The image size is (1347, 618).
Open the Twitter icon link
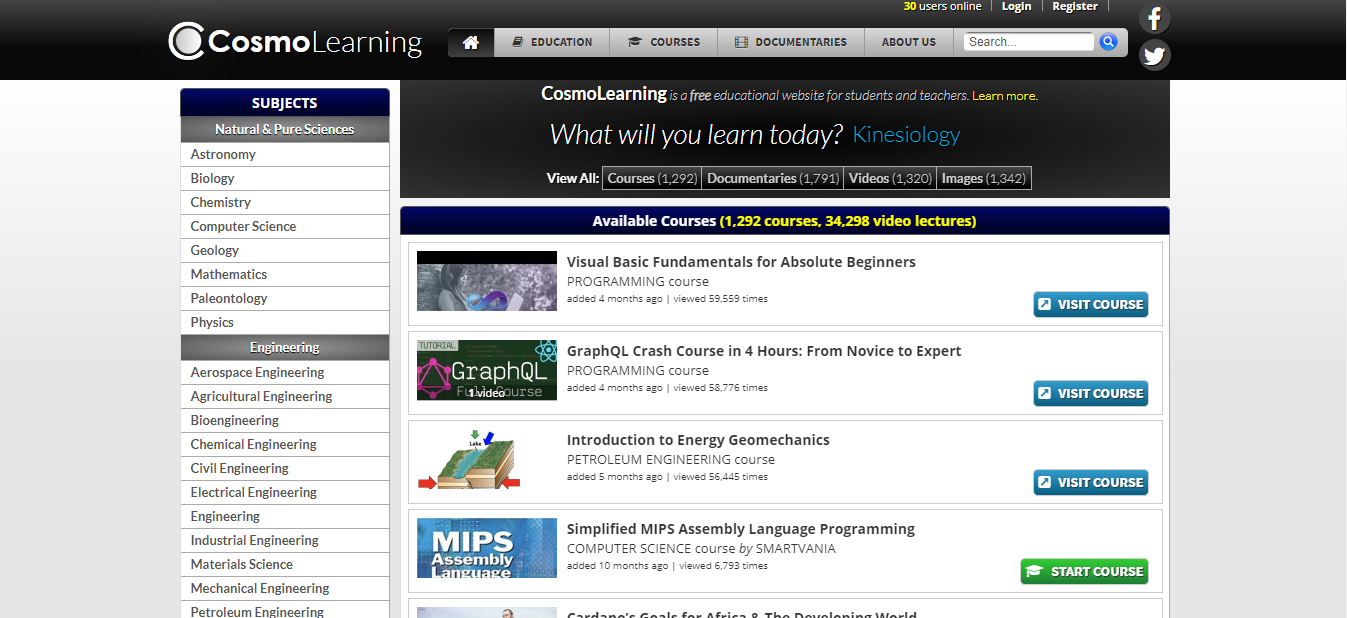tap(1155, 55)
